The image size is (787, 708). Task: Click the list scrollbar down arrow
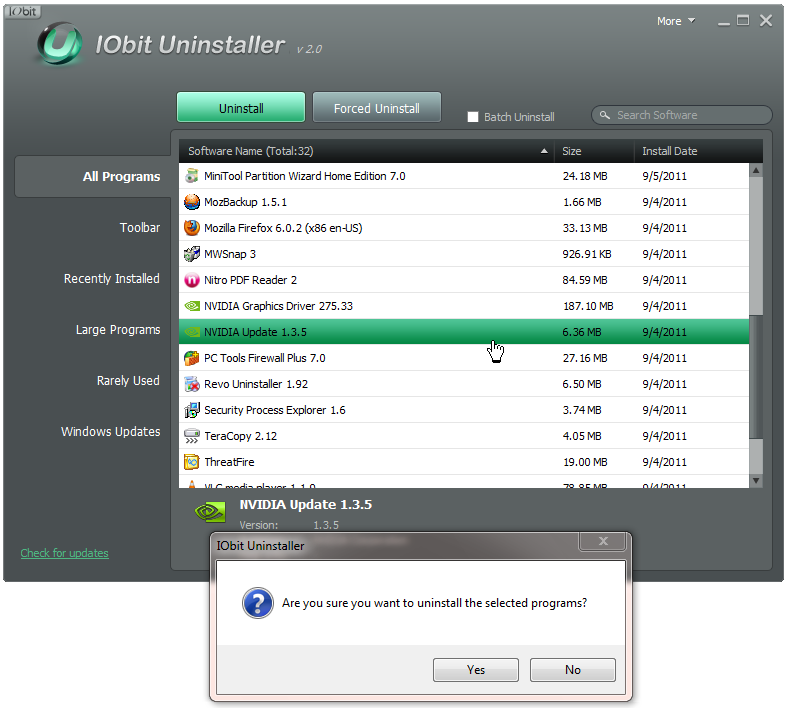[x=756, y=481]
